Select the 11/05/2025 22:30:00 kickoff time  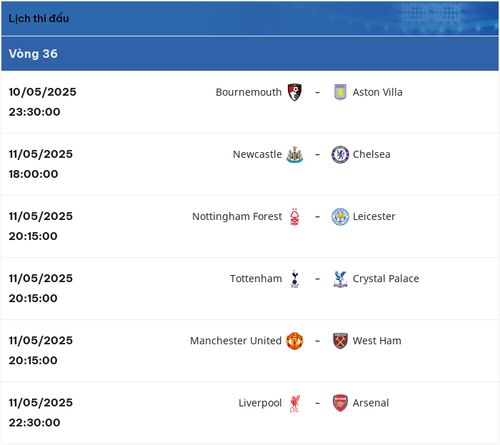click(41, 412)
